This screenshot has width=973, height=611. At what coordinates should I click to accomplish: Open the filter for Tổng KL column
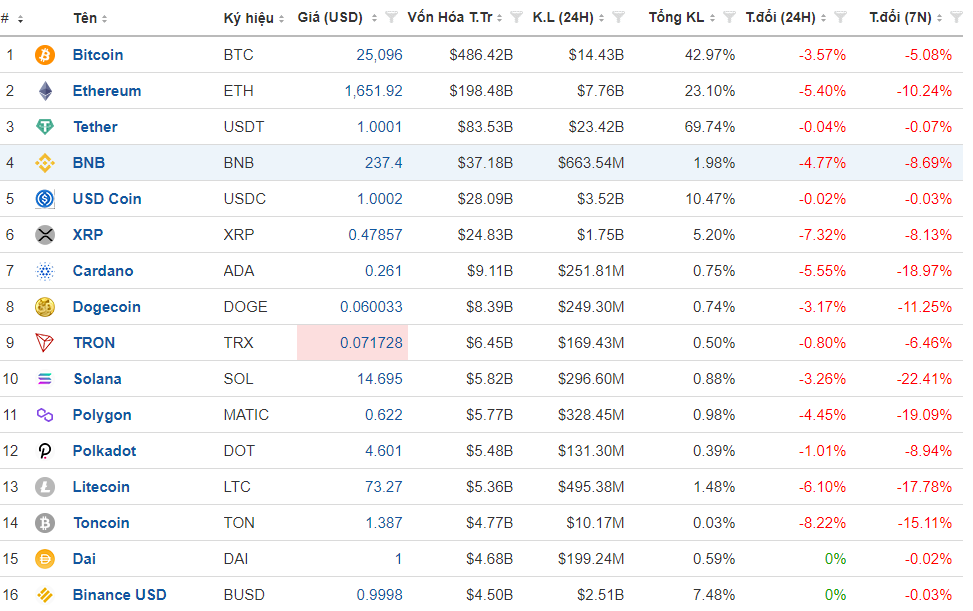pyautogui.click(x=729, y=17)
